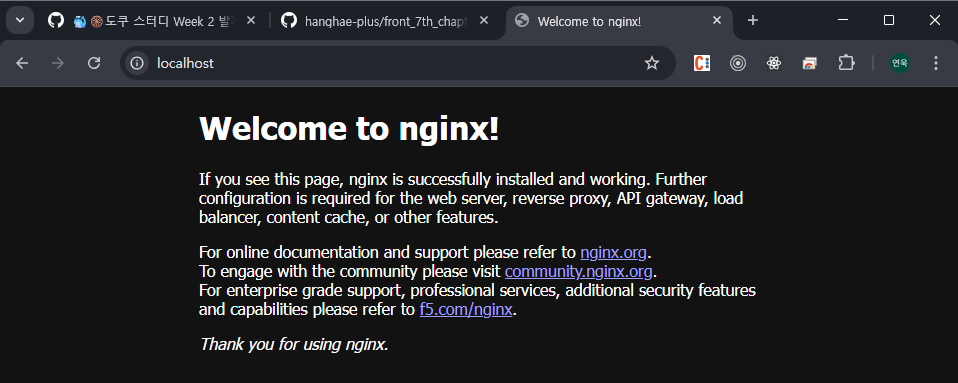
Task: Open the f5.com/nginx link
Action: (466, 310)
